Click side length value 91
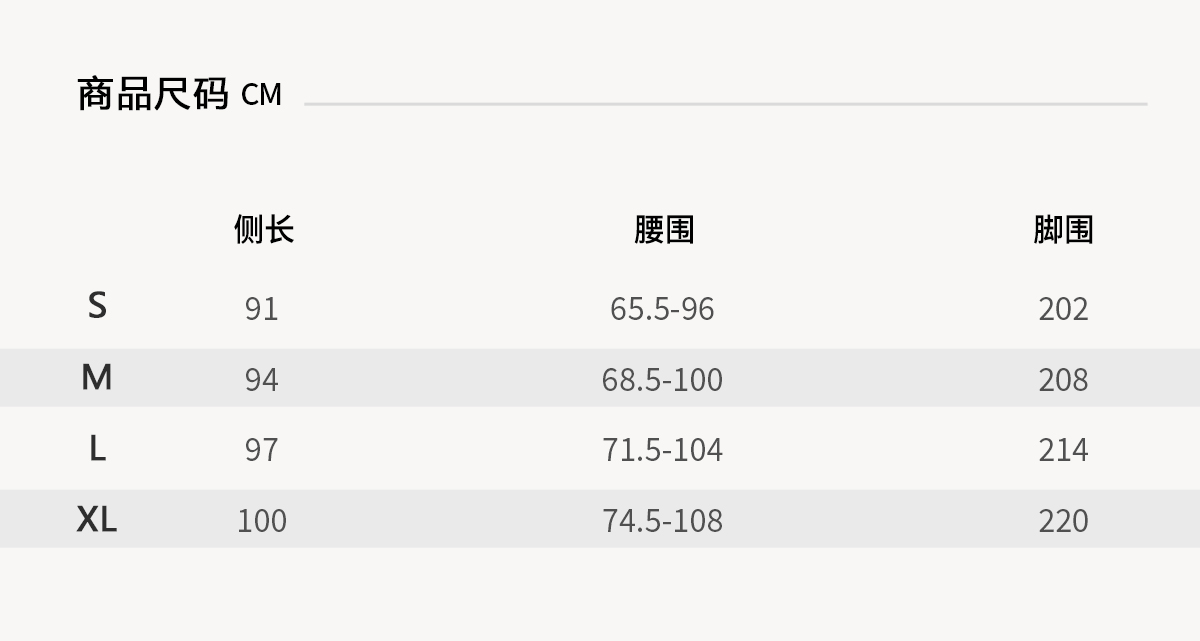1200x641 pixels. click(x=262, y=309)
